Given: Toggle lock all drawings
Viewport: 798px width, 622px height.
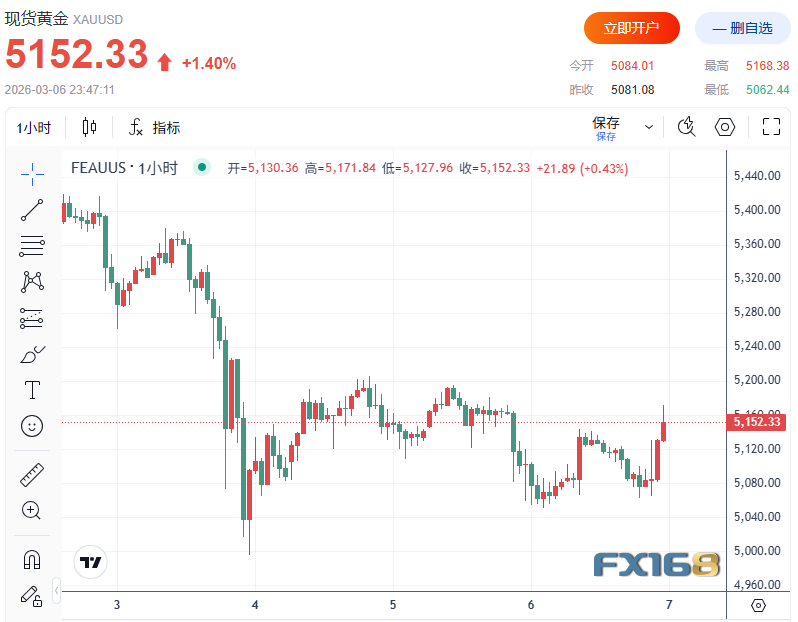Looking at the screenshot, I should [32, 595].
